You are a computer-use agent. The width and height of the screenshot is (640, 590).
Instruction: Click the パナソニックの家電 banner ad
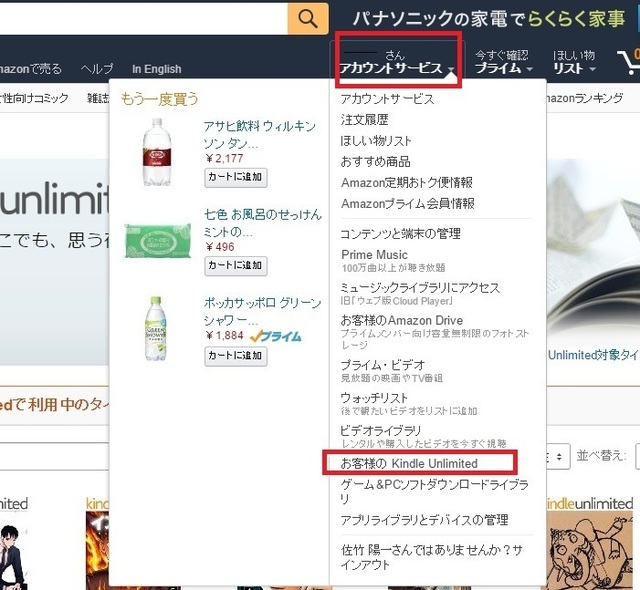pyautogui.click(x=489, y=18)
